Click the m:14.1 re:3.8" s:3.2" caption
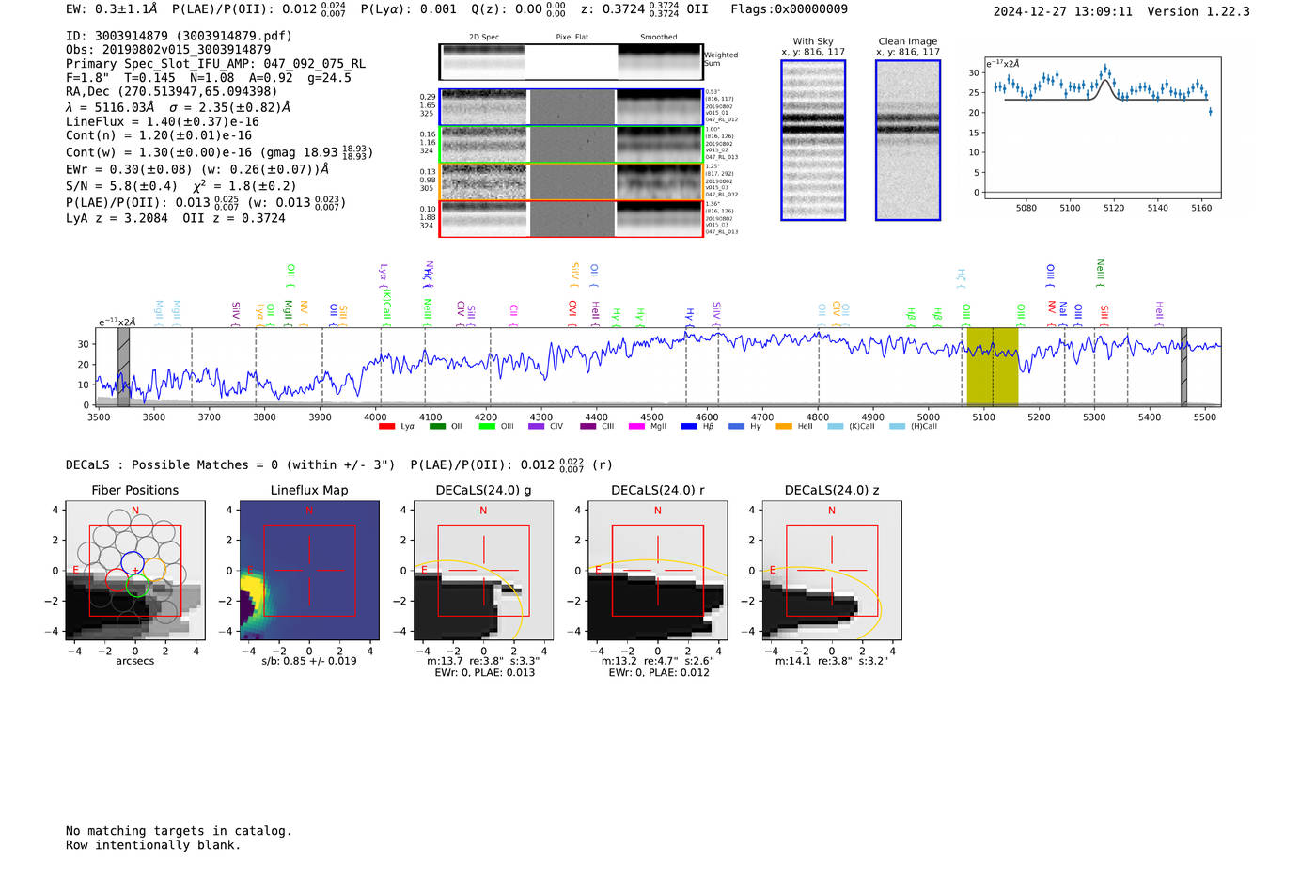Viewport: 1316px width, 896px height. pos(832,661)
